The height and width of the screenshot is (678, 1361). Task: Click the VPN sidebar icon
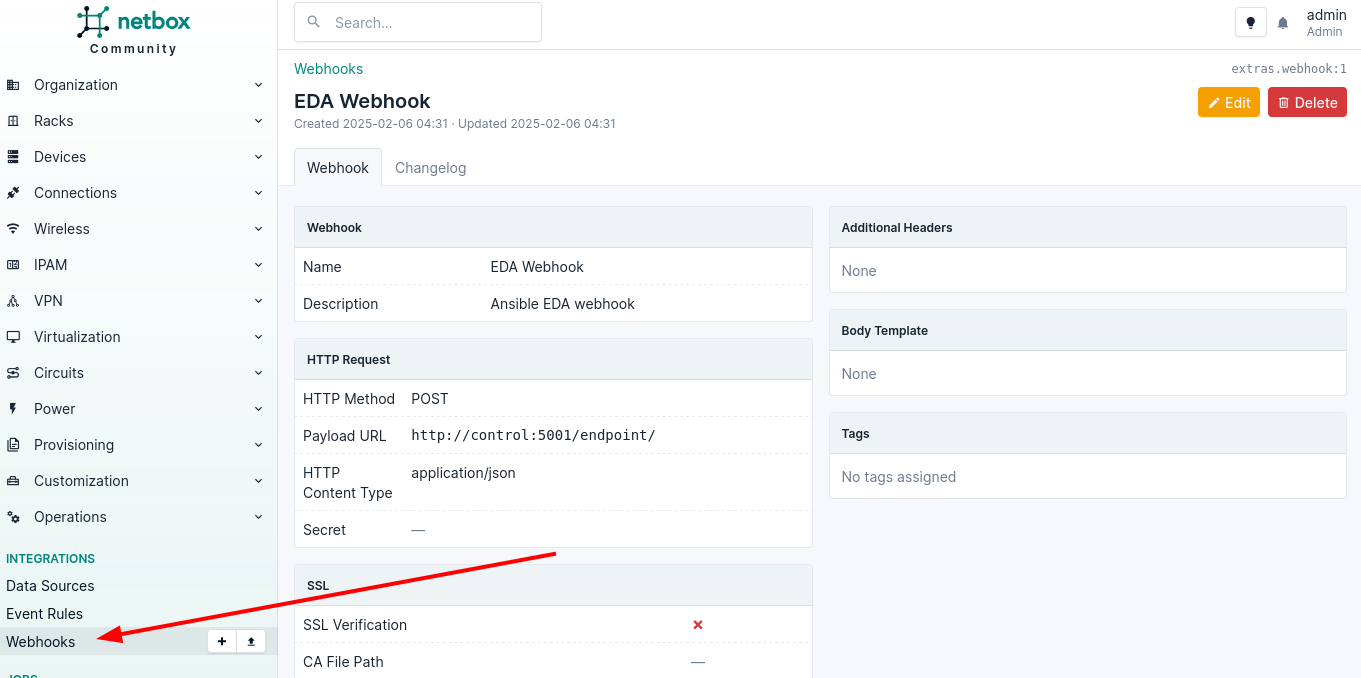pyautogui.click(x=13, y=301)
